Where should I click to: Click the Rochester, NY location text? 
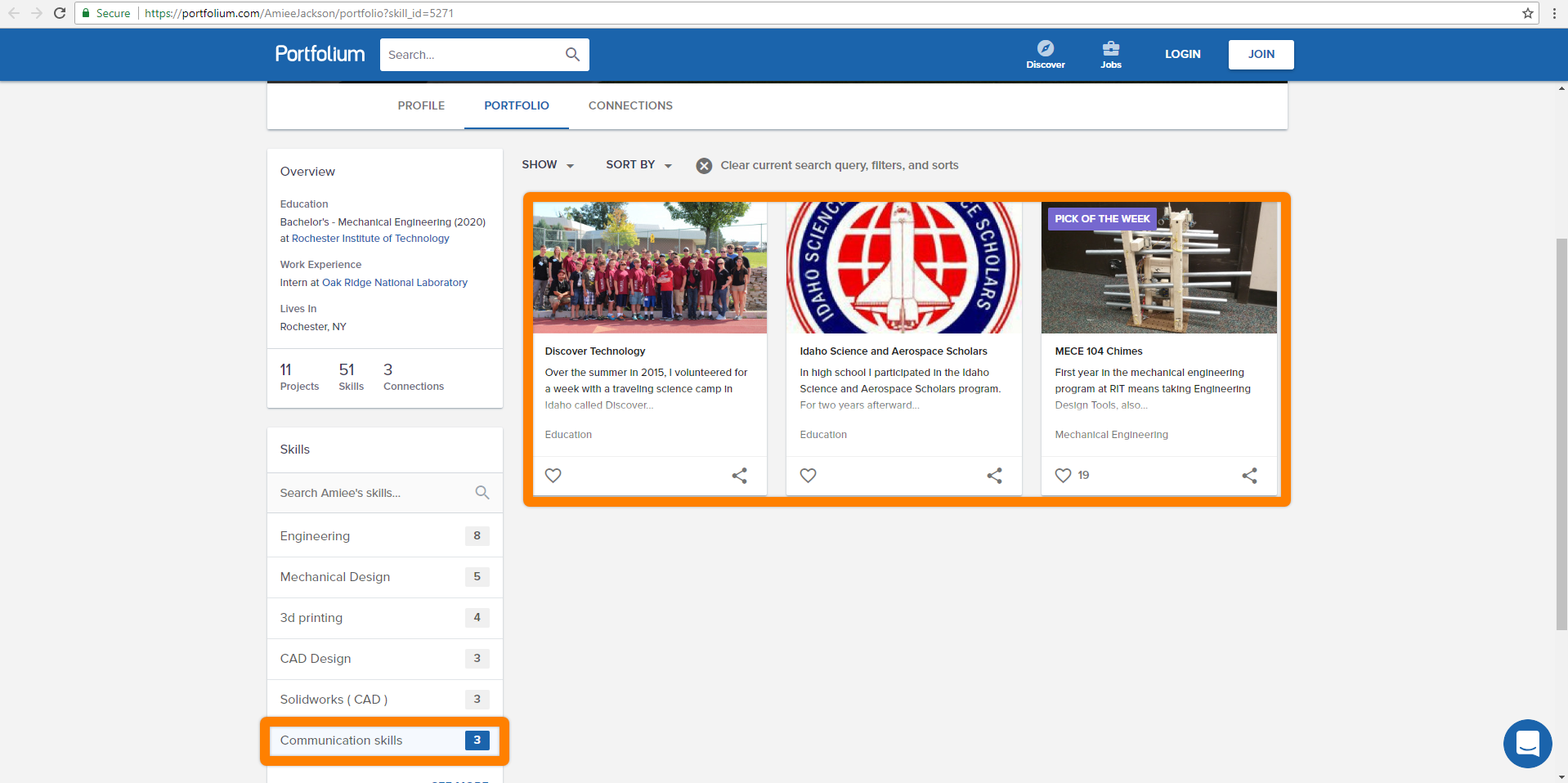tap(313, 327)
